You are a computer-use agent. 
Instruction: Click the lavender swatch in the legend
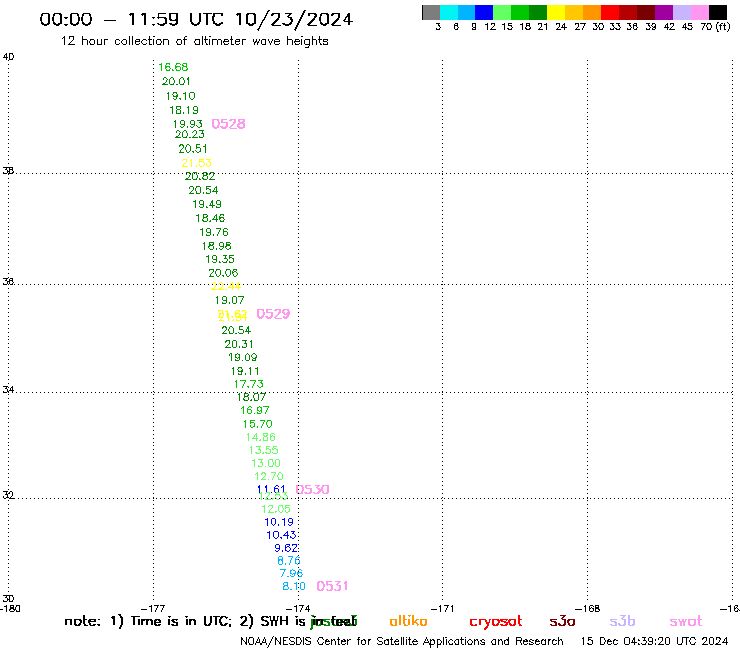681,12
